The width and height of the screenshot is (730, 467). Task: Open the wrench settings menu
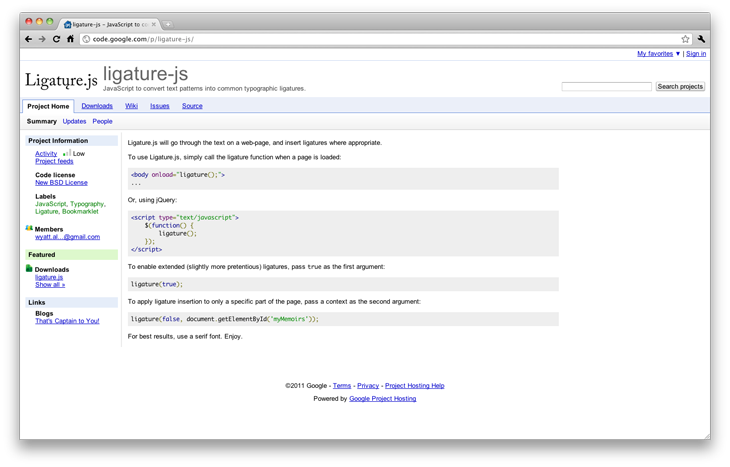[x=701, y=39]
